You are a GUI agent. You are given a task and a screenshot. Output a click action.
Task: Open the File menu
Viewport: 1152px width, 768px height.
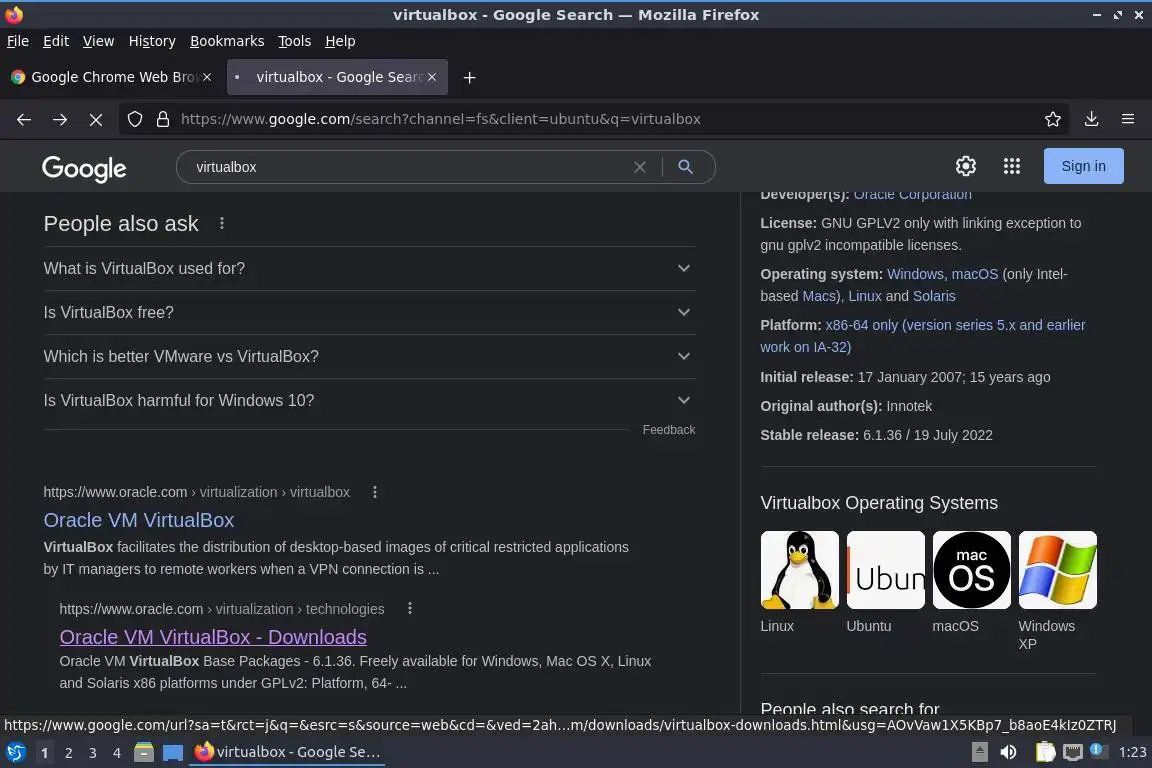[x=18, y=41]
